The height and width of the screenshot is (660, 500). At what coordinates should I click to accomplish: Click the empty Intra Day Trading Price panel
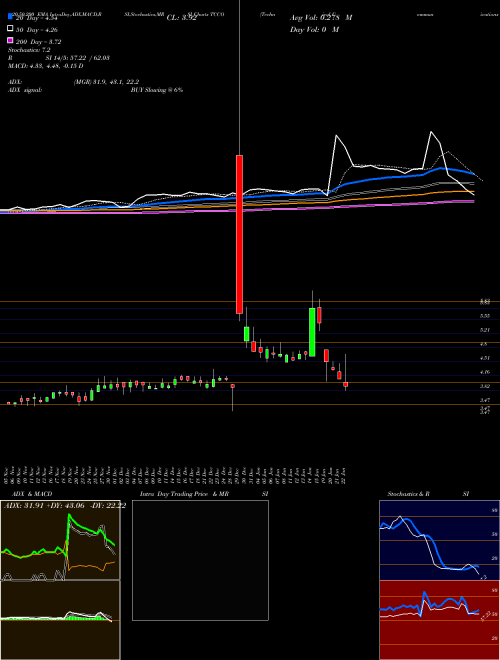click(x=200, y=560)
